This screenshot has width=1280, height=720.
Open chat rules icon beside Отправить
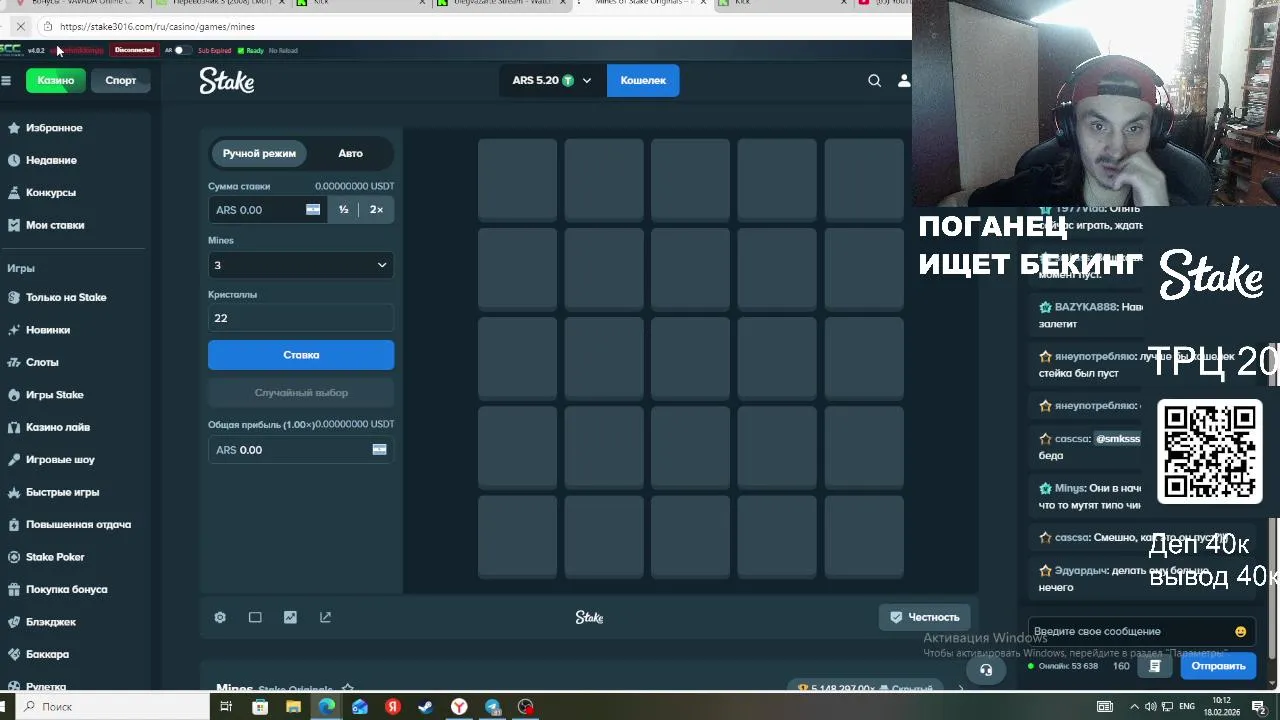[1155, 666]
